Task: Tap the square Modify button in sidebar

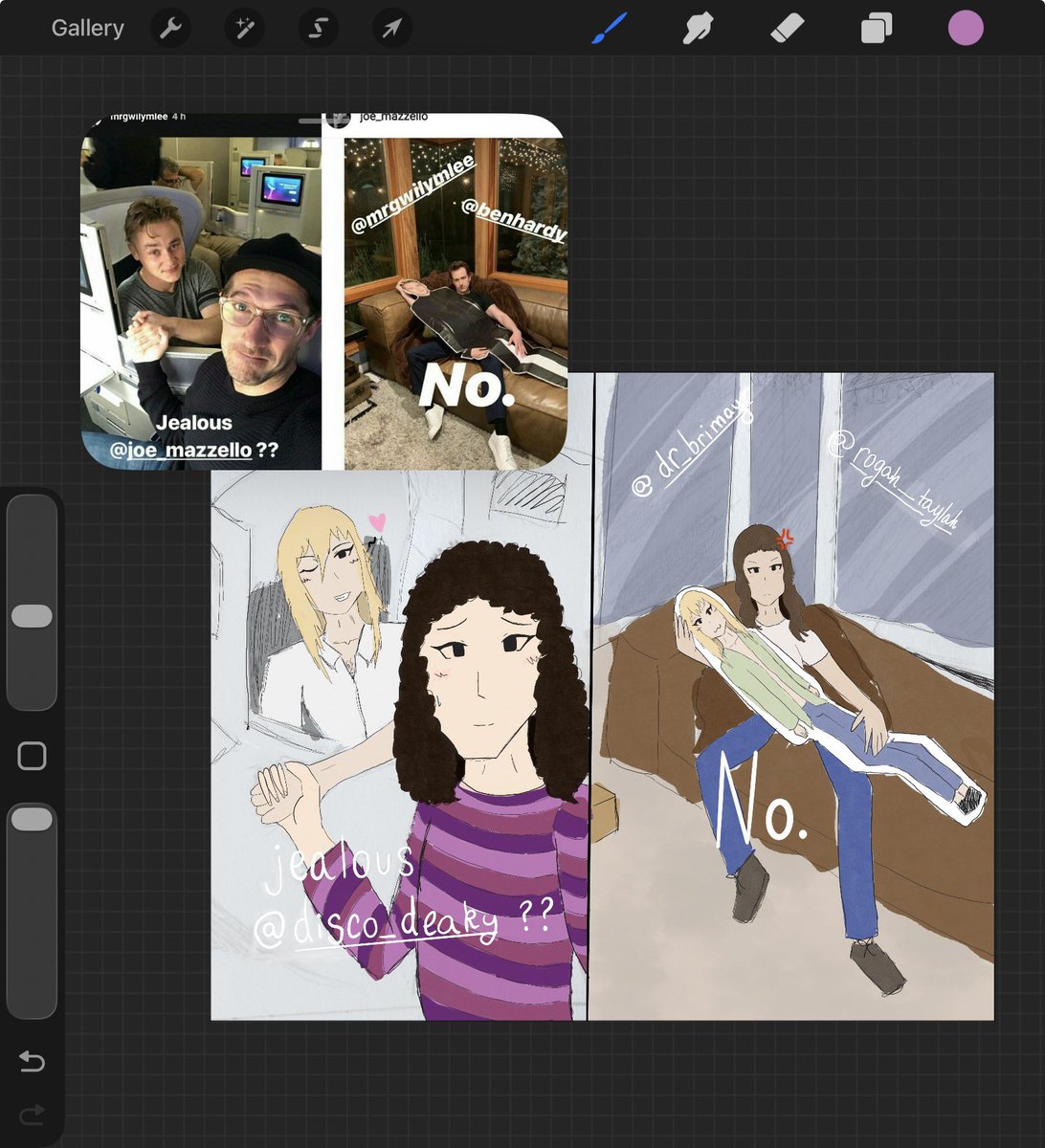Action: point(32,756)
